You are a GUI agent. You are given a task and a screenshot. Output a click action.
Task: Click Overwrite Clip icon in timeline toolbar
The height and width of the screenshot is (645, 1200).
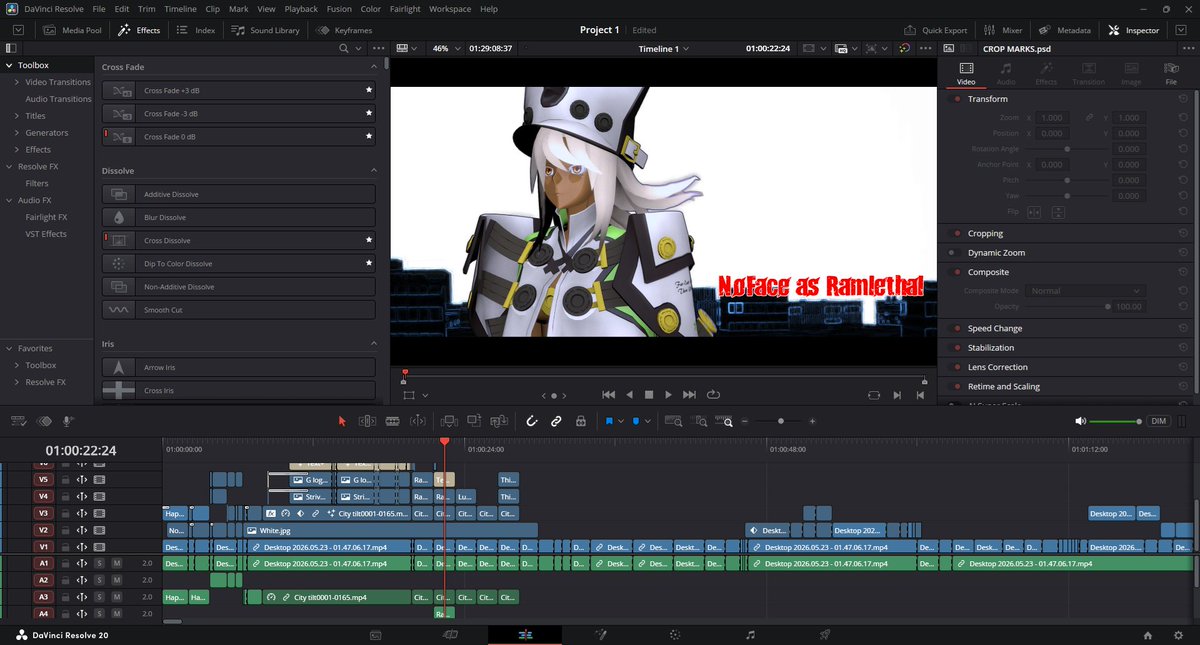(x=474, y=422)
